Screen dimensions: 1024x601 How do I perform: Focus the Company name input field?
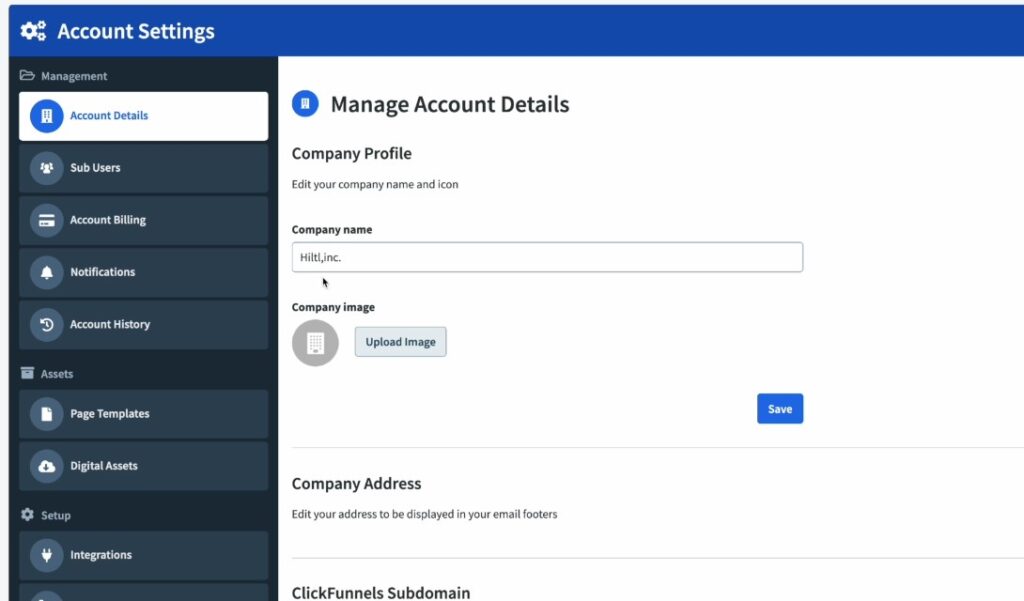(547, 257)
